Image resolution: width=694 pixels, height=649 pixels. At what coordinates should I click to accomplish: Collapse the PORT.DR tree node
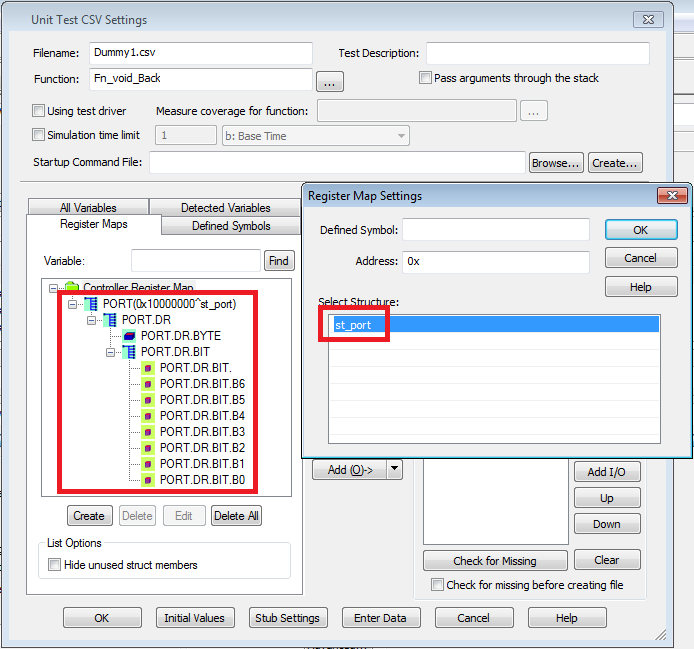click(91, 320)
